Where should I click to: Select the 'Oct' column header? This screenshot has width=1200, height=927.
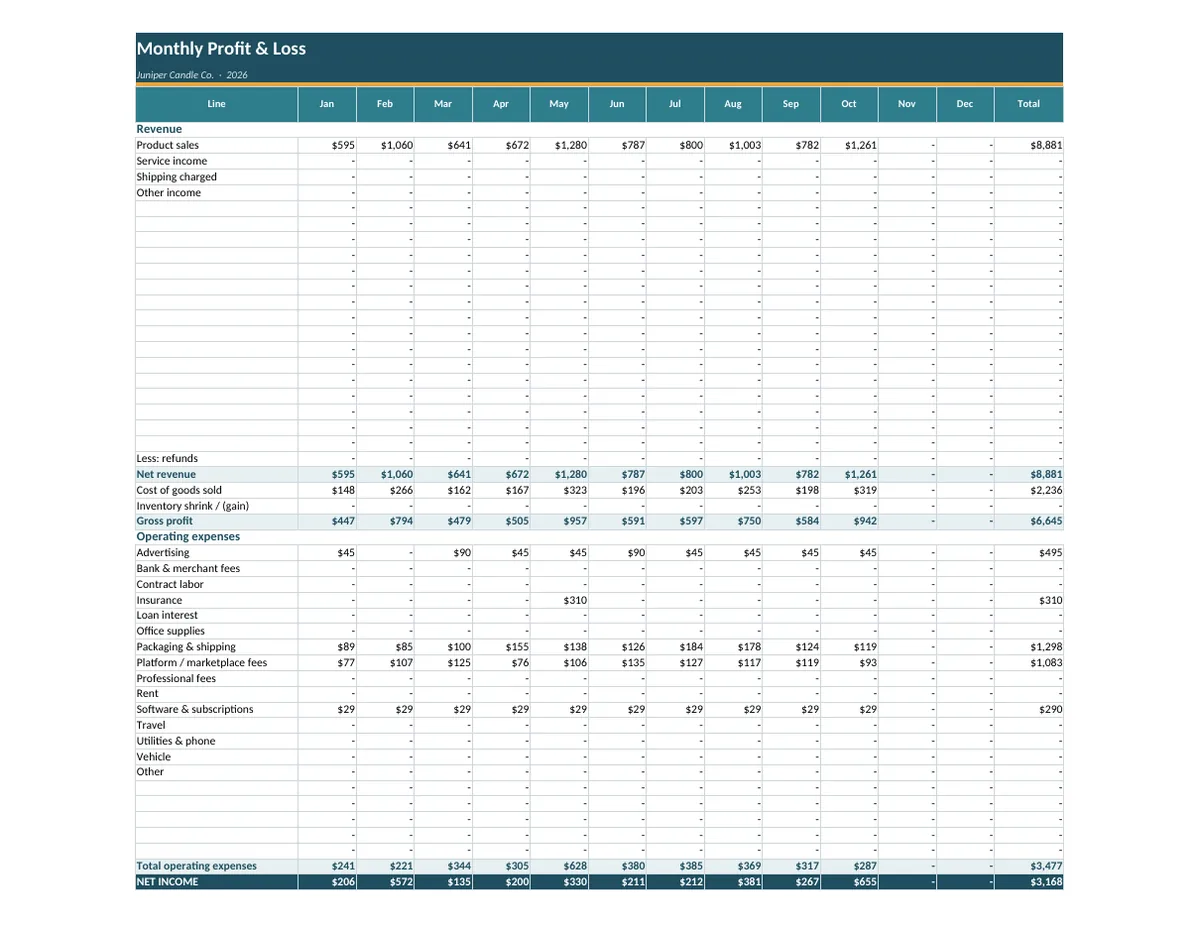coord(849,104)
